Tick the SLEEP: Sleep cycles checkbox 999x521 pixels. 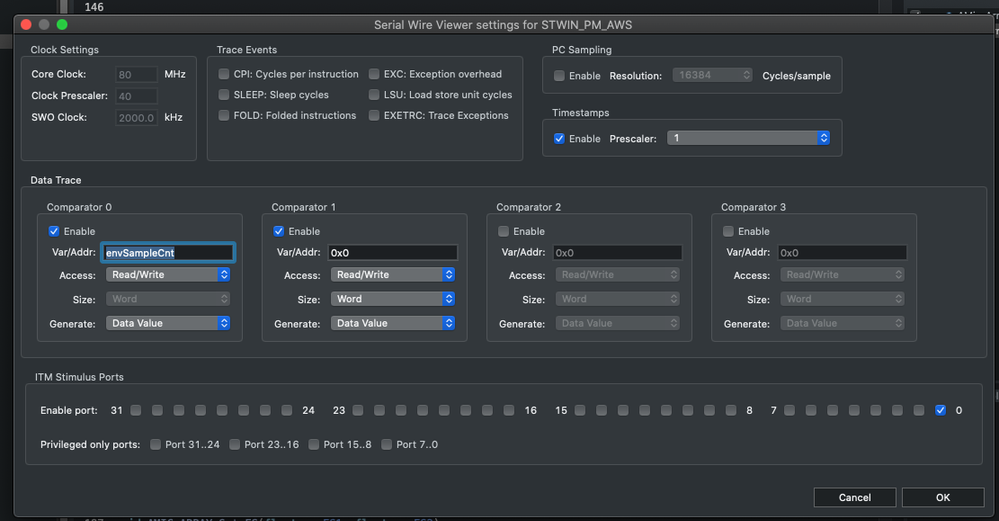coord(224,94)
